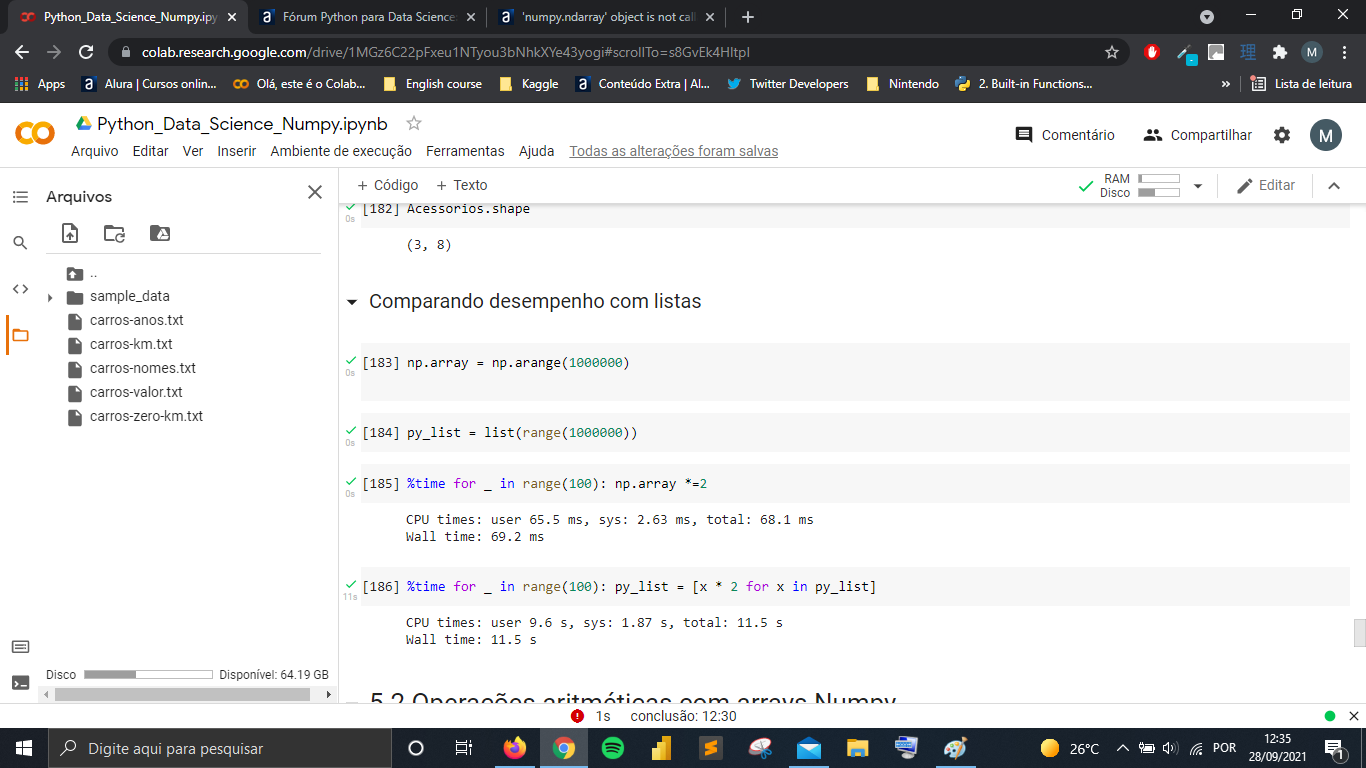
Task: Open the table of contents sidebar icon
Action: [20, 197]
